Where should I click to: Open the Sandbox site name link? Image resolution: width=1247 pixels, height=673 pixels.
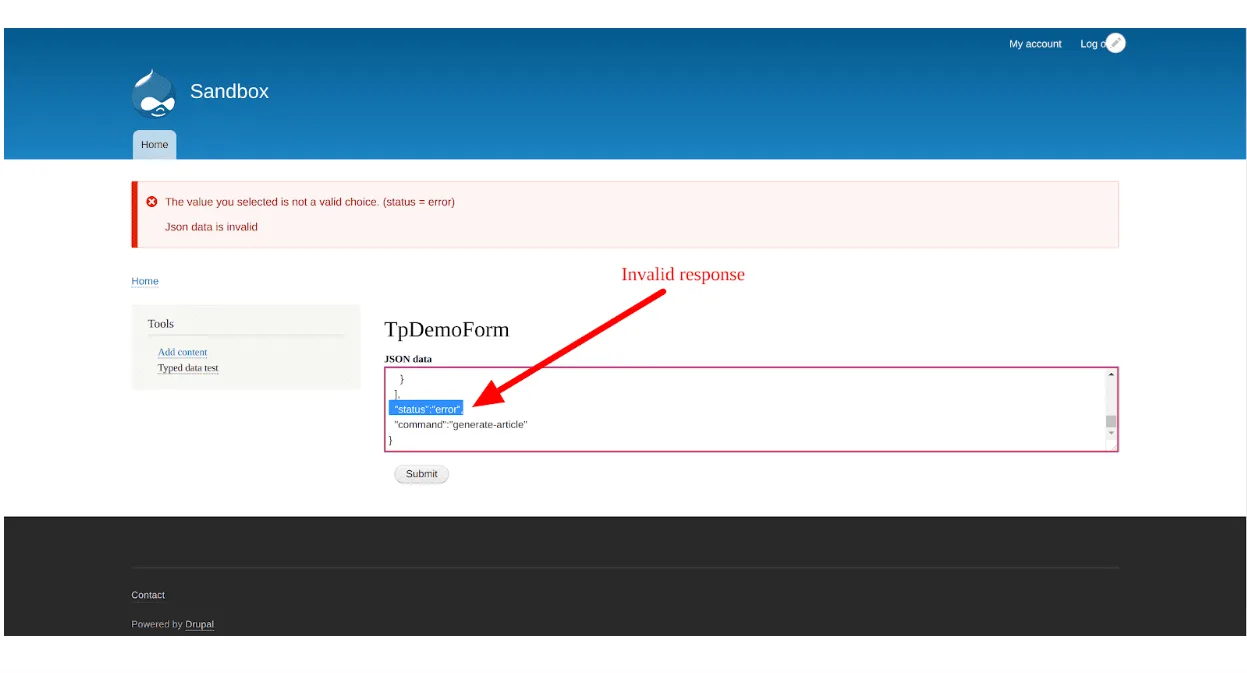(x=229, y=91)
